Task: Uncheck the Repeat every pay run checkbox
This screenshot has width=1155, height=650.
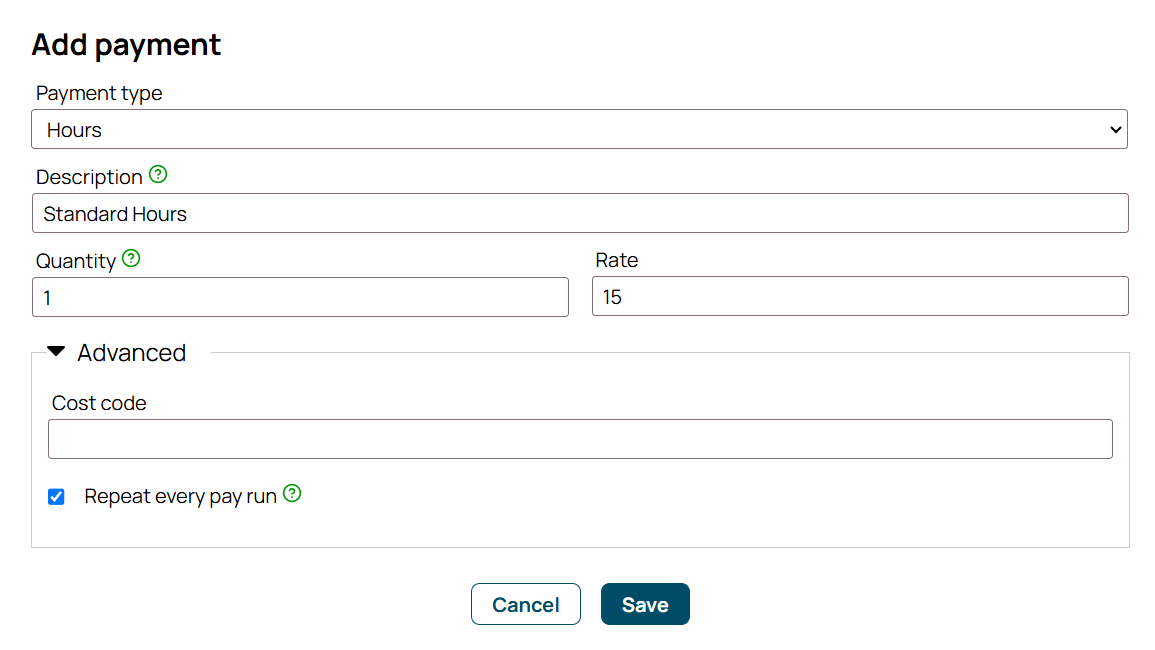Action: point(56,497)
